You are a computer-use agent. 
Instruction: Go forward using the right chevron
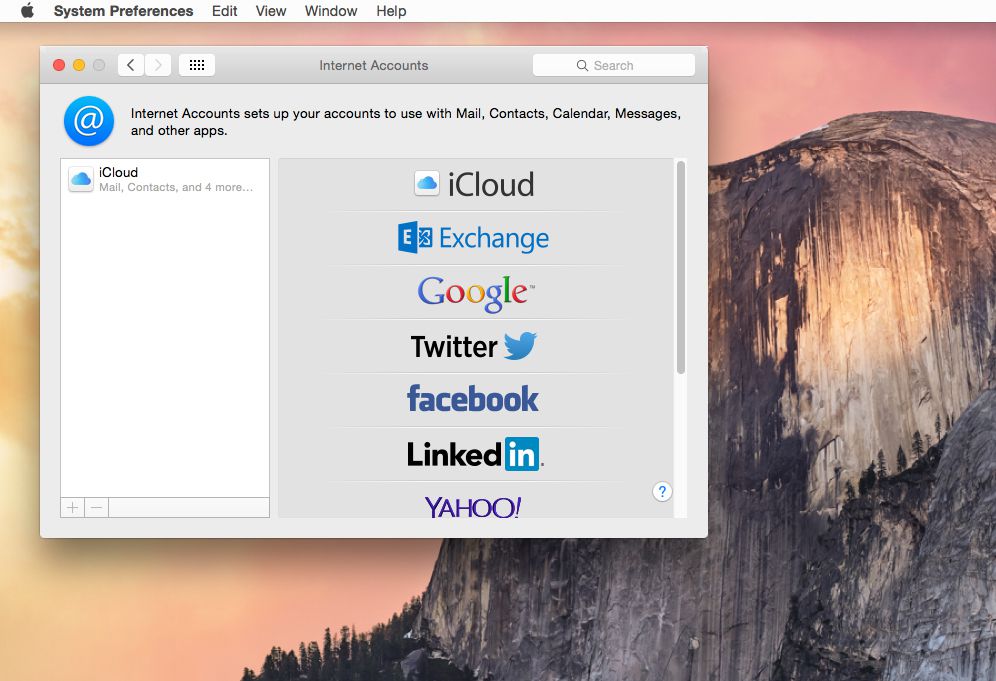tap(158, 65)
